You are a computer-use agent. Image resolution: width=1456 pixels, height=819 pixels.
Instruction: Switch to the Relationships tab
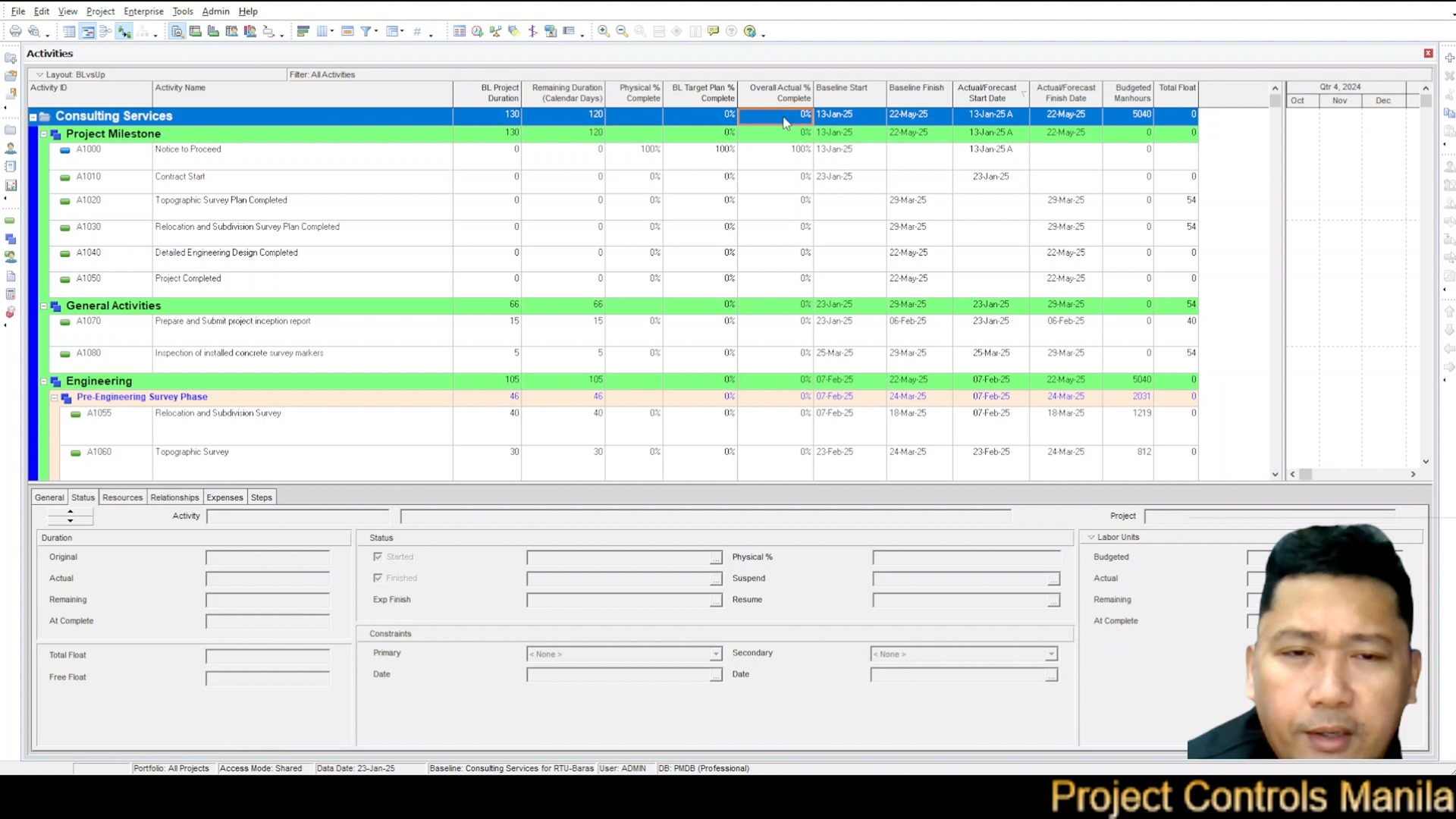coord(174,497)
